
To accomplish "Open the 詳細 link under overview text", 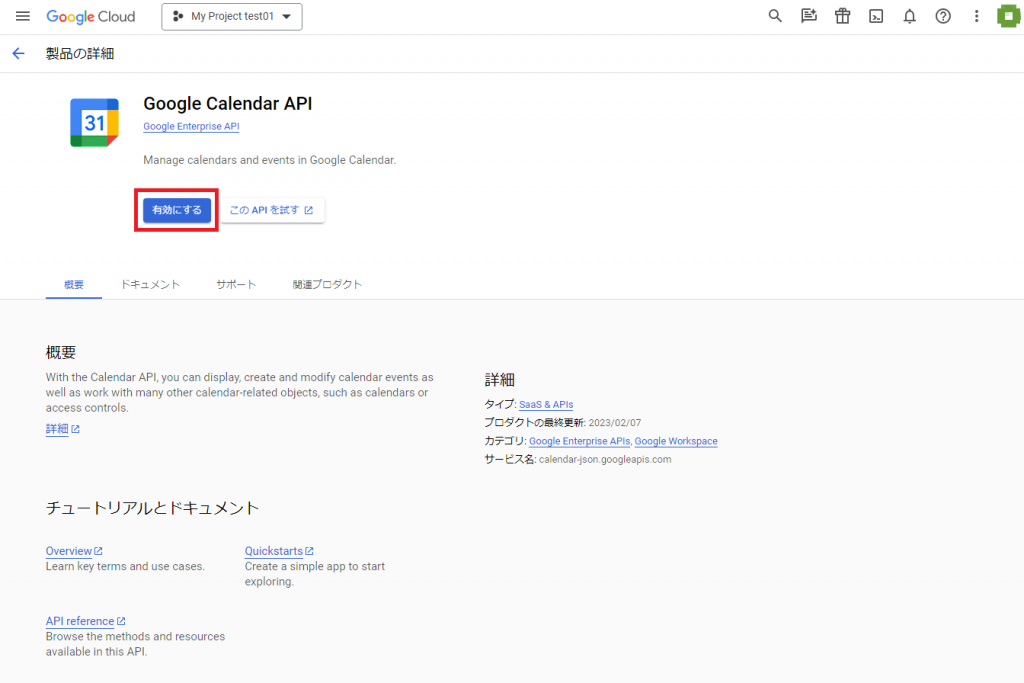I will [63, 429].
